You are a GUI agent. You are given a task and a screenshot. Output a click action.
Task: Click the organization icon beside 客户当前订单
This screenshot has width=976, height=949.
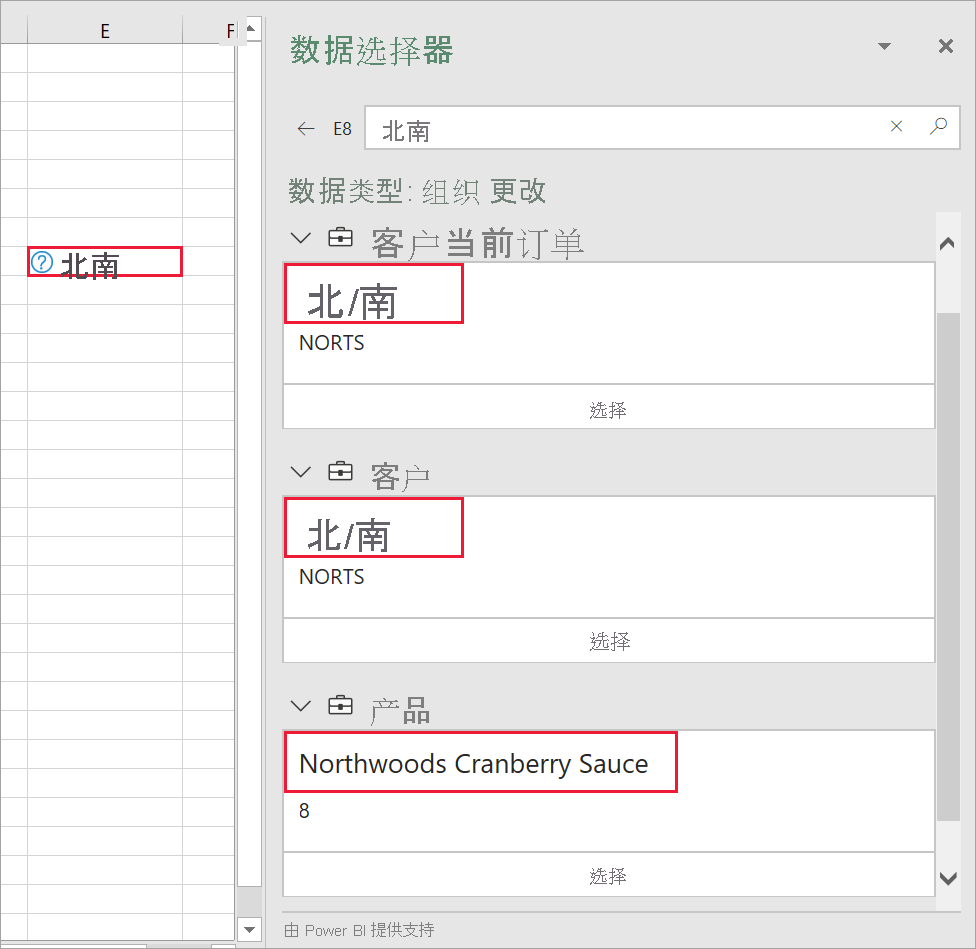coord(341,238)
